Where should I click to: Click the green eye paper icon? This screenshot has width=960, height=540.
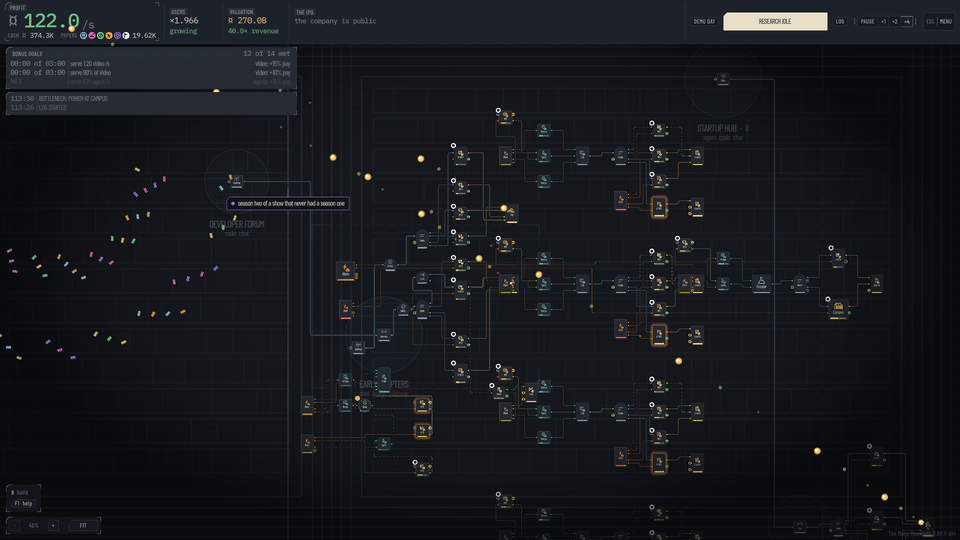click(100, 36)
